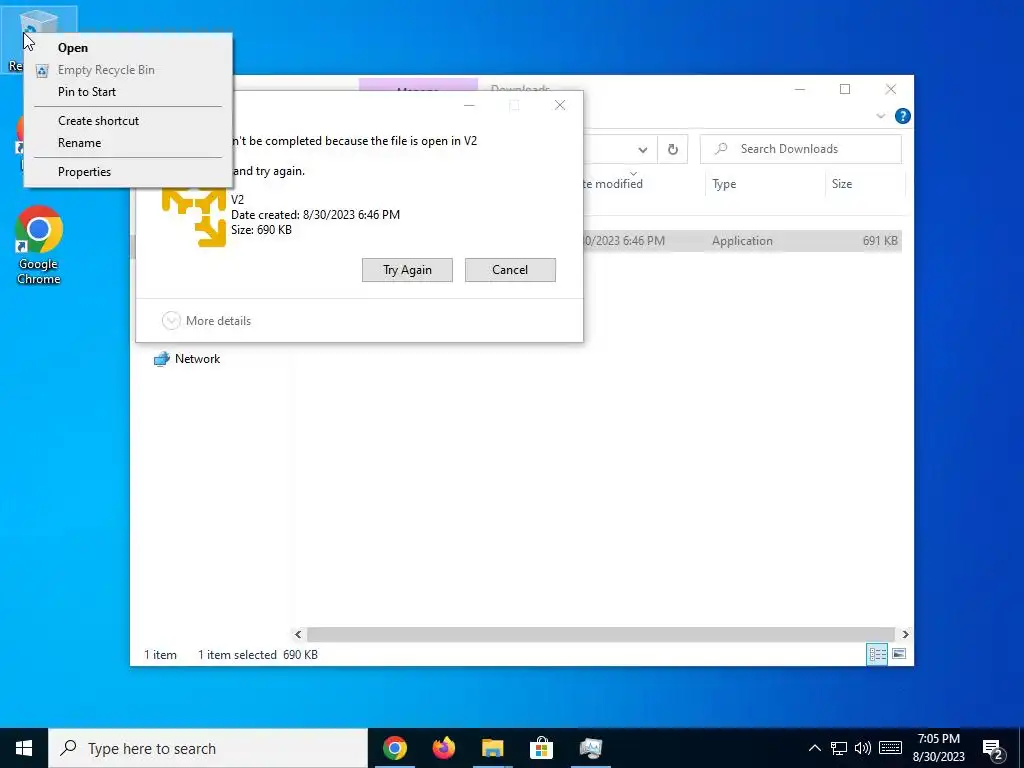Launch Firefox from the taskbar
Viewport: 1024px width, 768px height.
443,748
